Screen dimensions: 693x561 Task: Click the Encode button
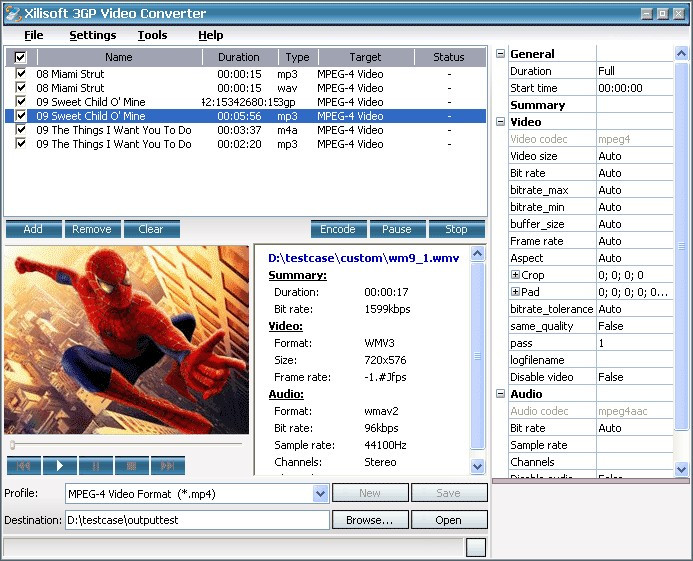pyautogui.click(x=339, y=229)
